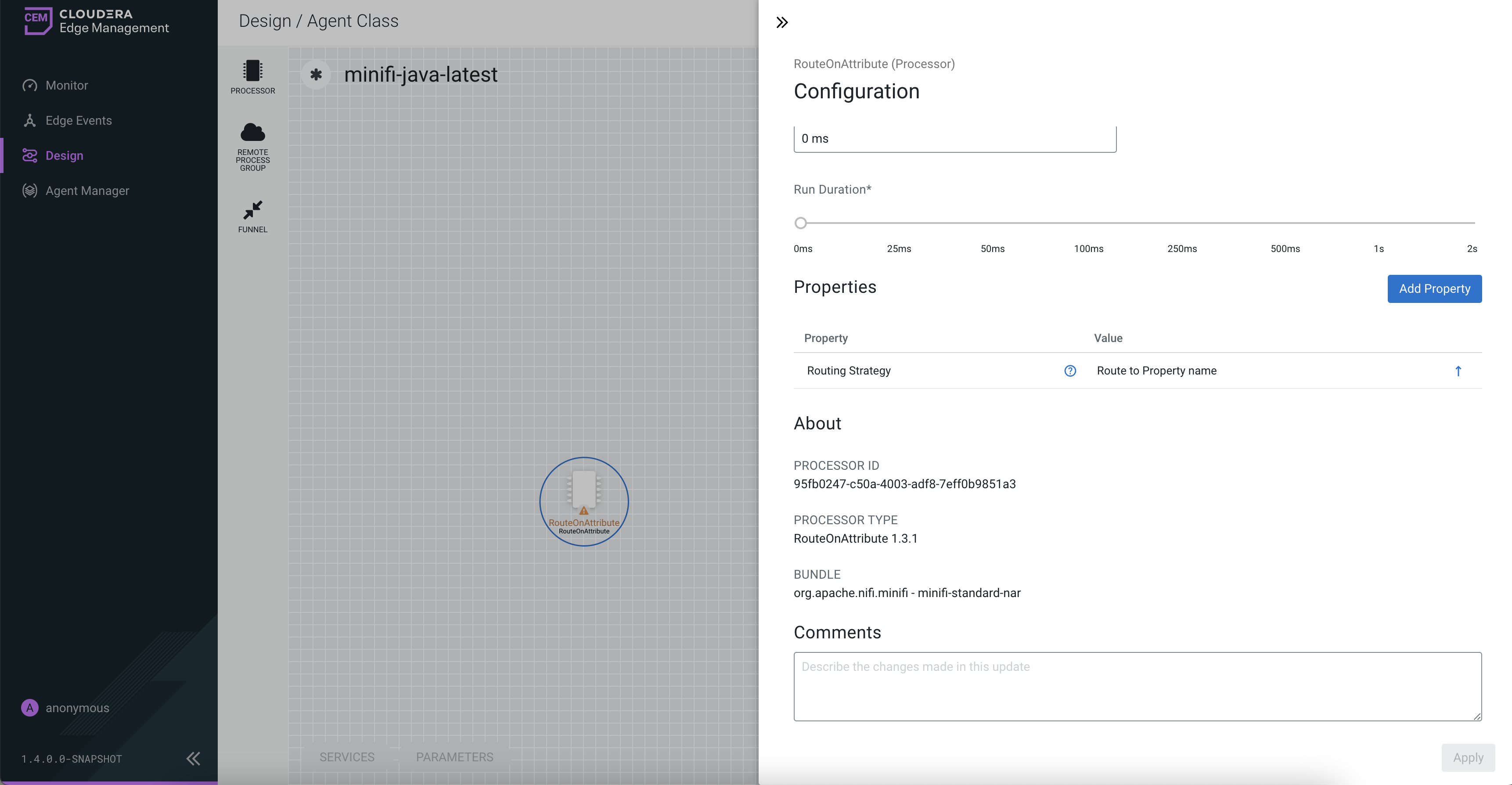Collapse configuration panel with double chevron
Viewport: 1512px width, 785px height.
[x=782, y=23]
